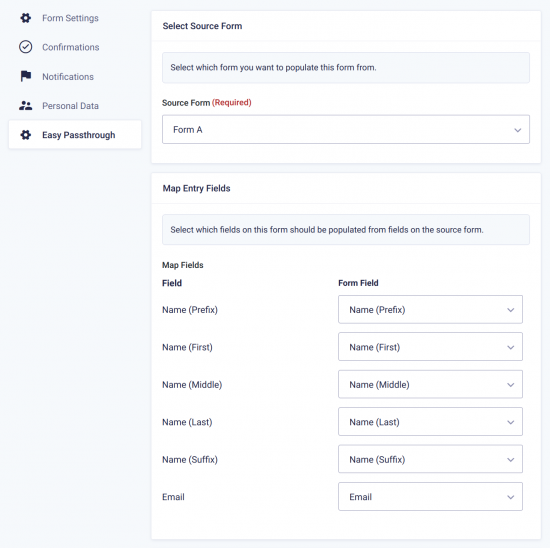Click the Easy Passthrough gear icon
The height and width of the screenshot is (548, 550).
tap(26, 135)
